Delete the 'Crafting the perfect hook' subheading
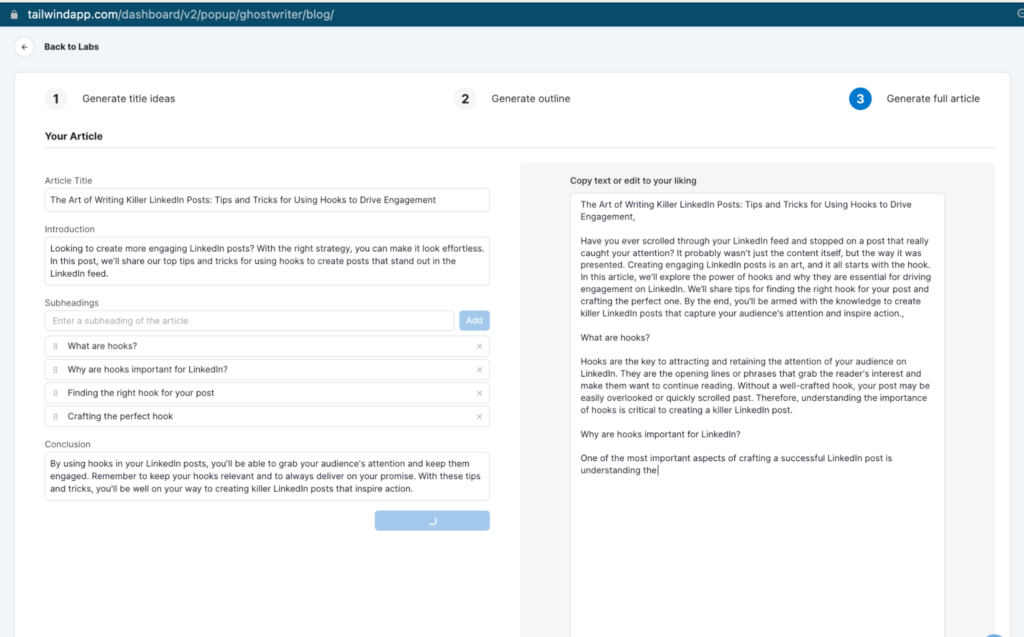Image resolution: width=1024 pixels, height=637 pixels. 479,416
